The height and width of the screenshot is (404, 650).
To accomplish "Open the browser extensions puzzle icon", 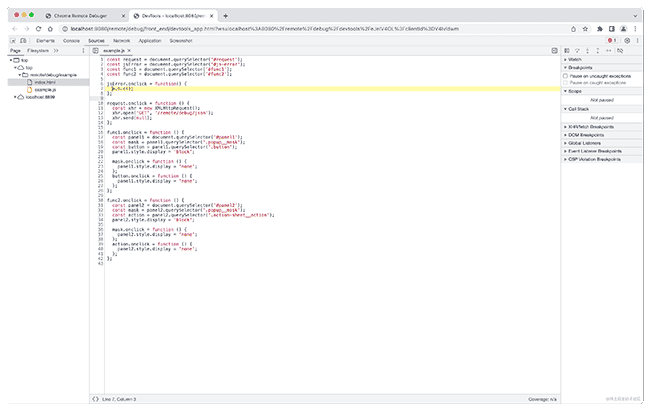I will pos(599,29).
